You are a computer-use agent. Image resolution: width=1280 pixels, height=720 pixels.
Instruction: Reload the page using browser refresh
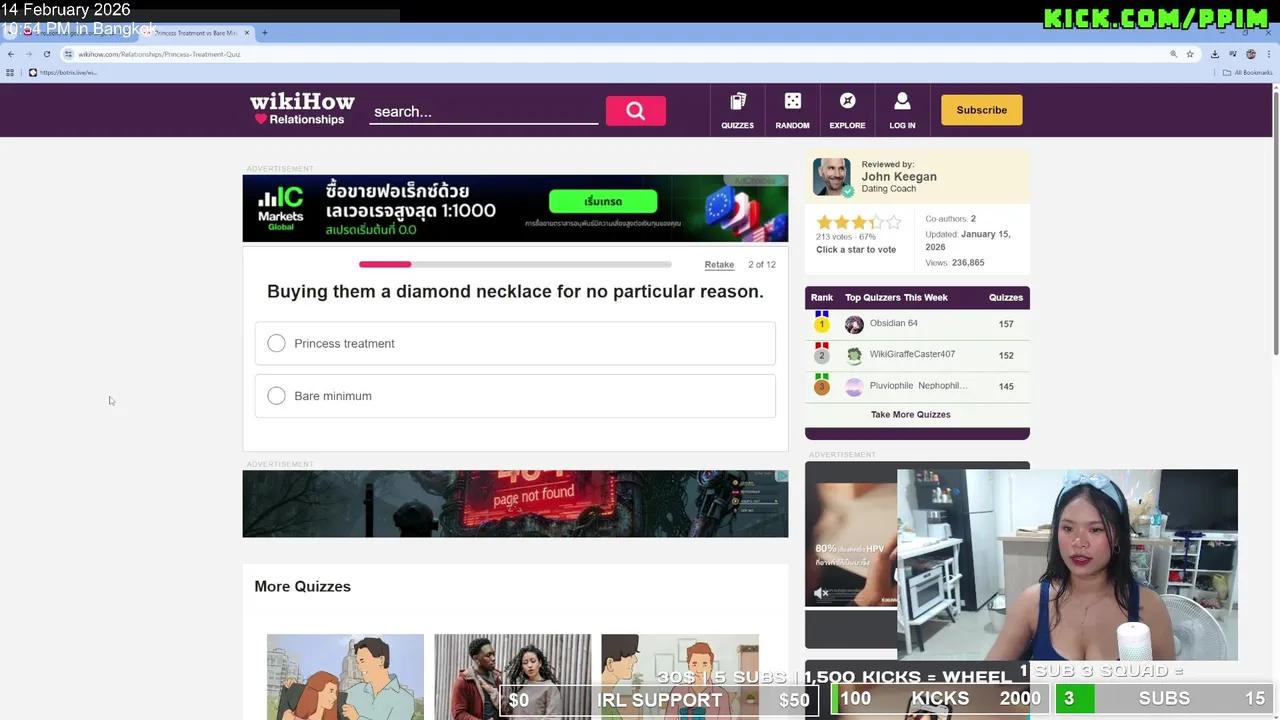[x=46, y=54]
